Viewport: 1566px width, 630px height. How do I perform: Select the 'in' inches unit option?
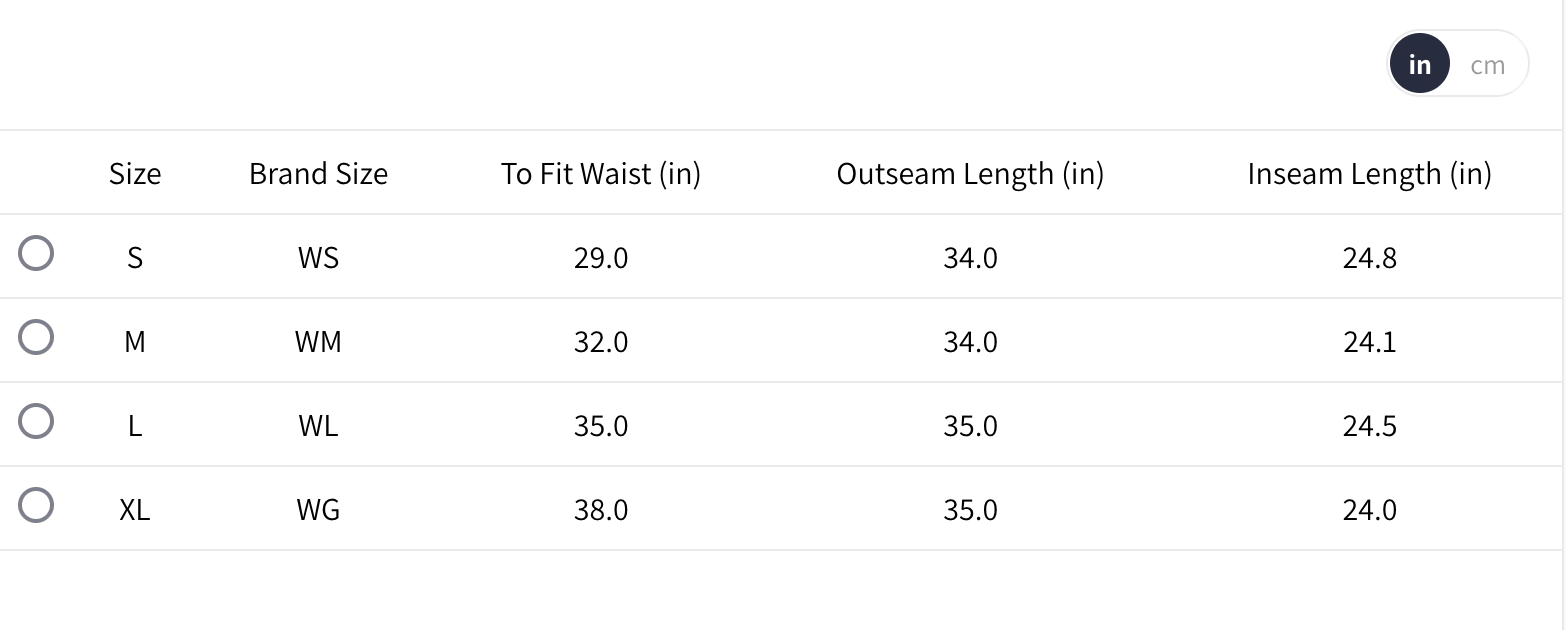pos(1419,65)
